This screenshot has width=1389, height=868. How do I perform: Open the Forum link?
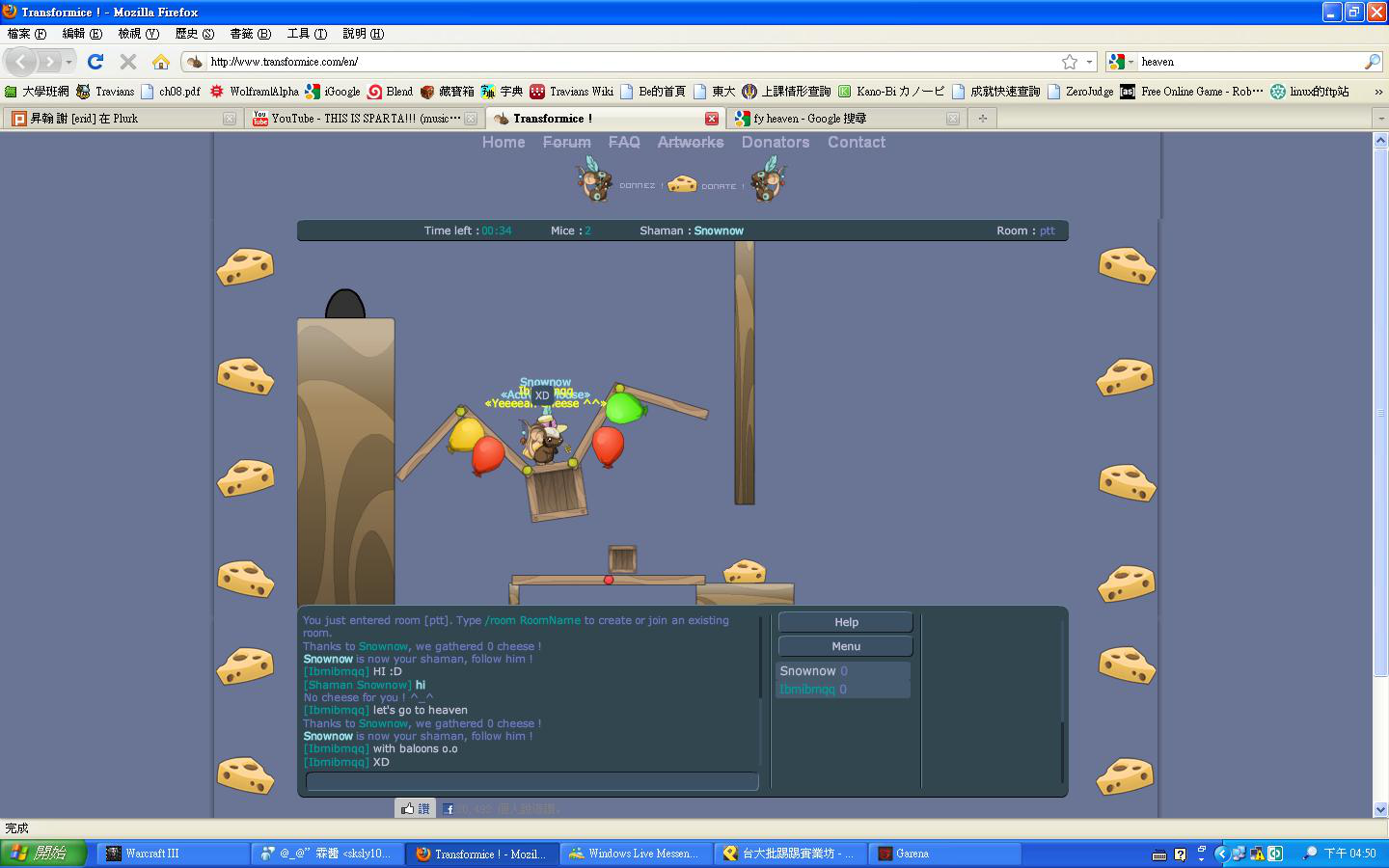567,142
